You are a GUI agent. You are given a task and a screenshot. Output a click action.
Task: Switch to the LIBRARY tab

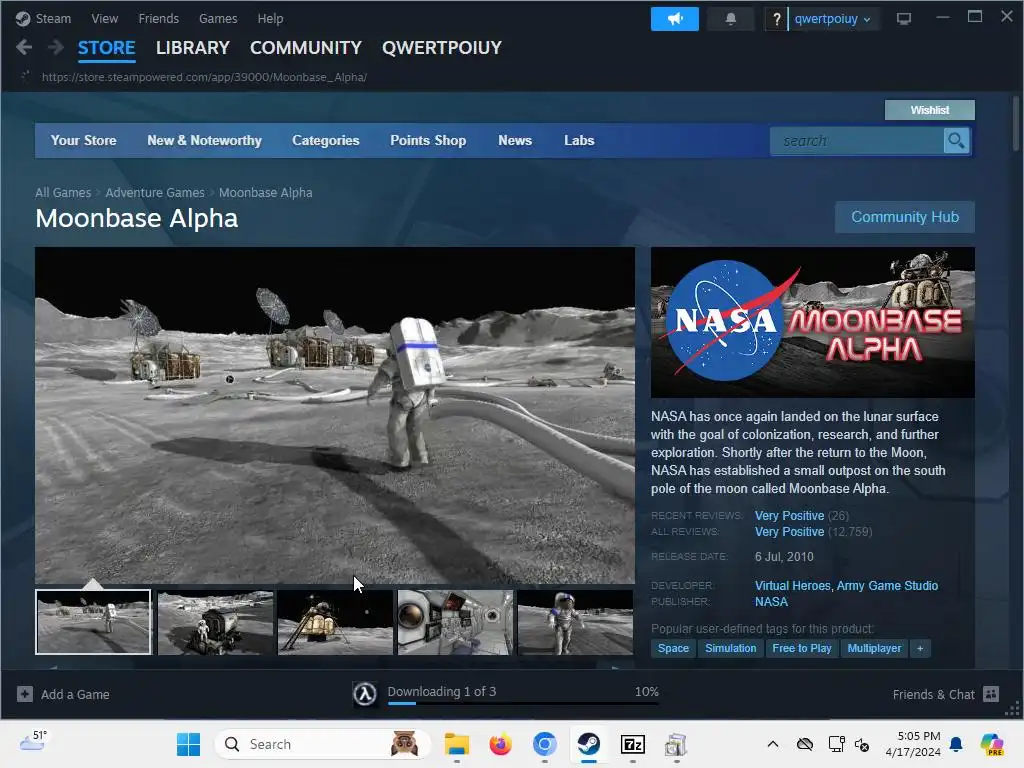(x=193, y=48)
